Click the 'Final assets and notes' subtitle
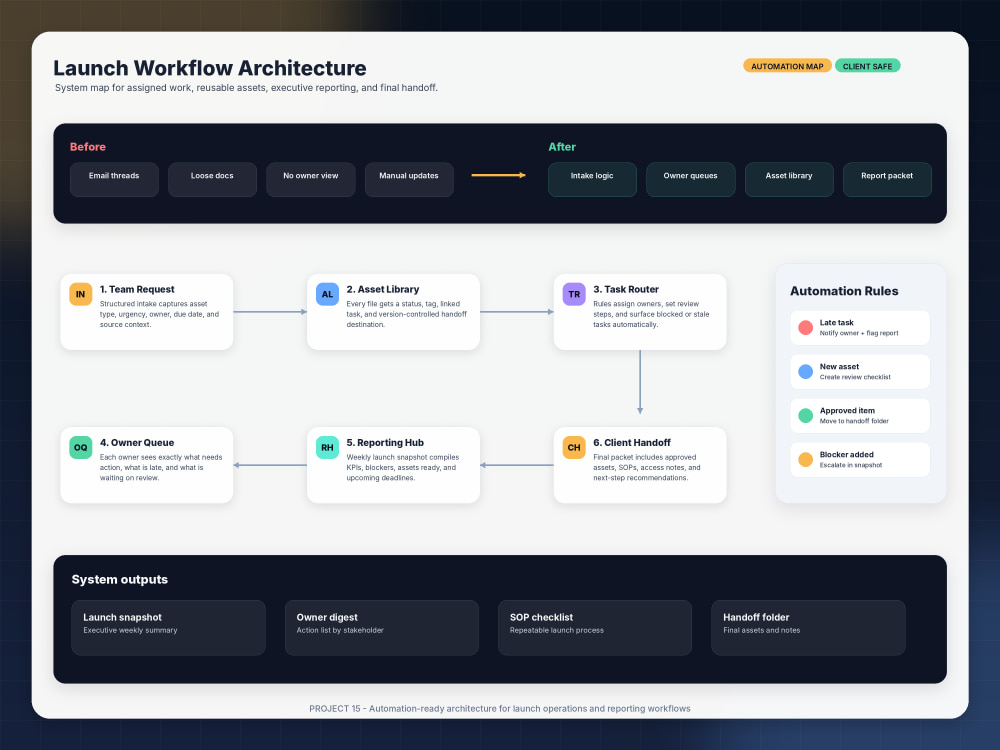 [x=761, y=630]
